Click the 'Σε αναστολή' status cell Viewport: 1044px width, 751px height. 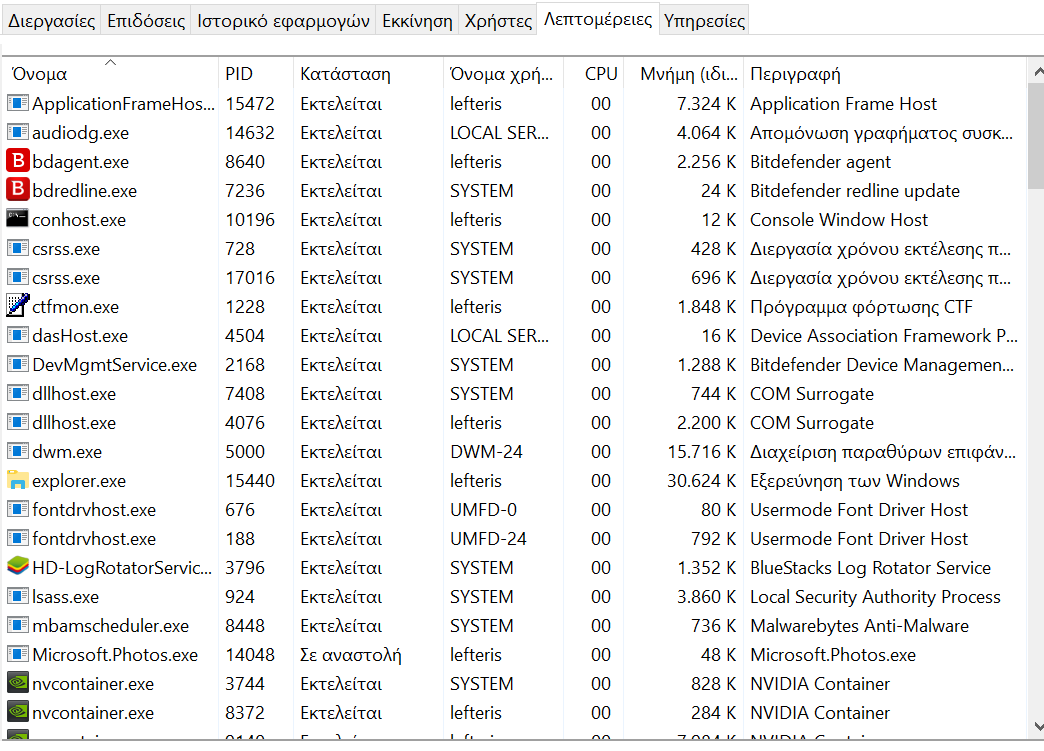351,655
